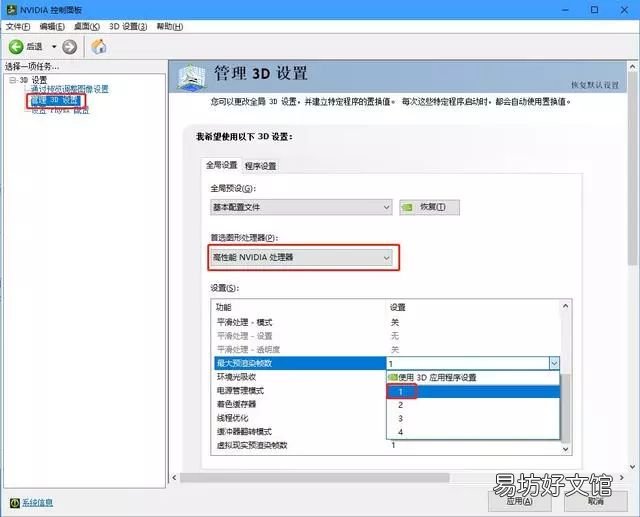Choose option 3 in the dropdown list
Screen dimensions: 640x517
tap(473, 419)
